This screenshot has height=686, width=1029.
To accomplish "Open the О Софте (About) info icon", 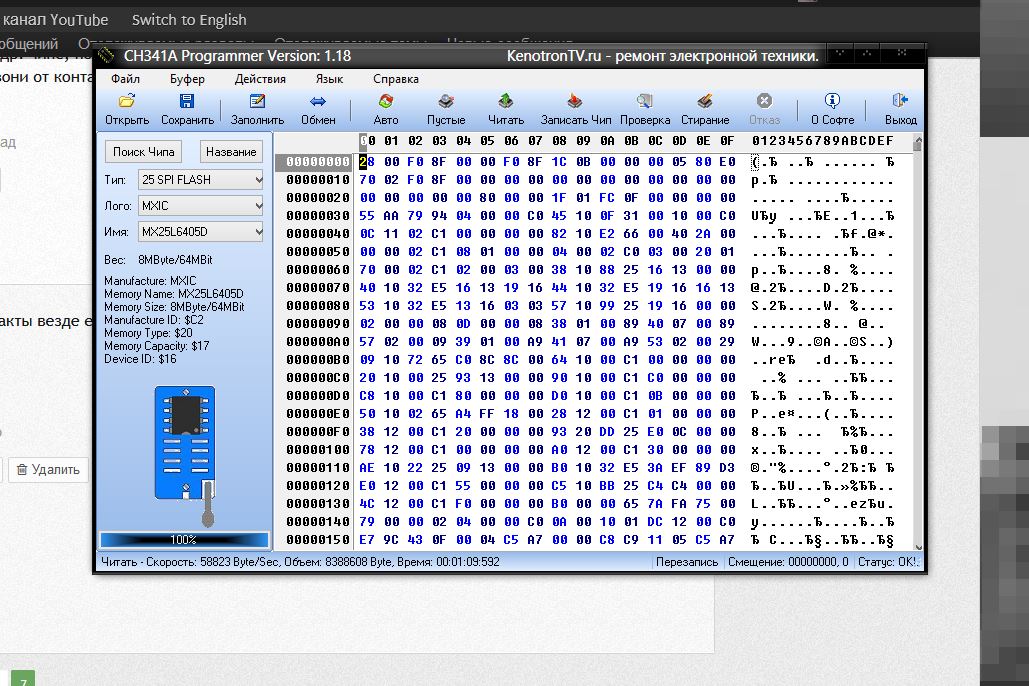I will tap(832, 102).
